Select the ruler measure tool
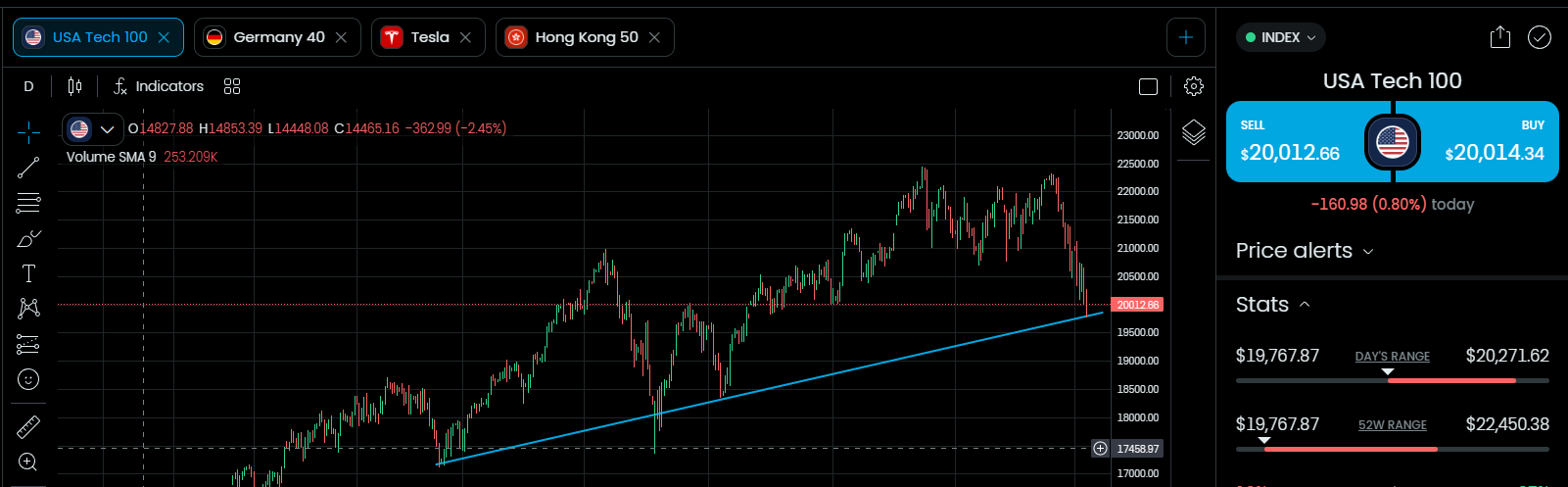The width and height of the screenshot is (1568, 487). click(x=28, y=426)
